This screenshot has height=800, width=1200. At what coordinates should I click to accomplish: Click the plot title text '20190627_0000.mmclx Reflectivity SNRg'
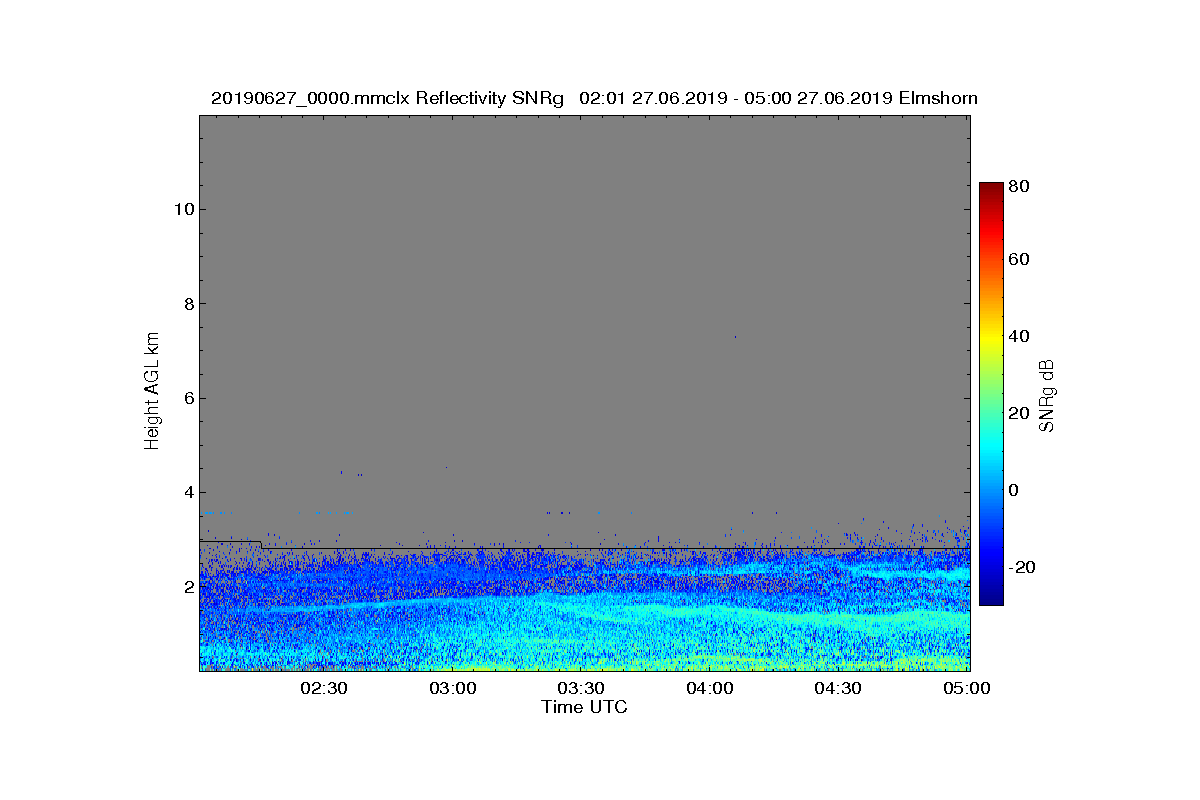(388, 98)
